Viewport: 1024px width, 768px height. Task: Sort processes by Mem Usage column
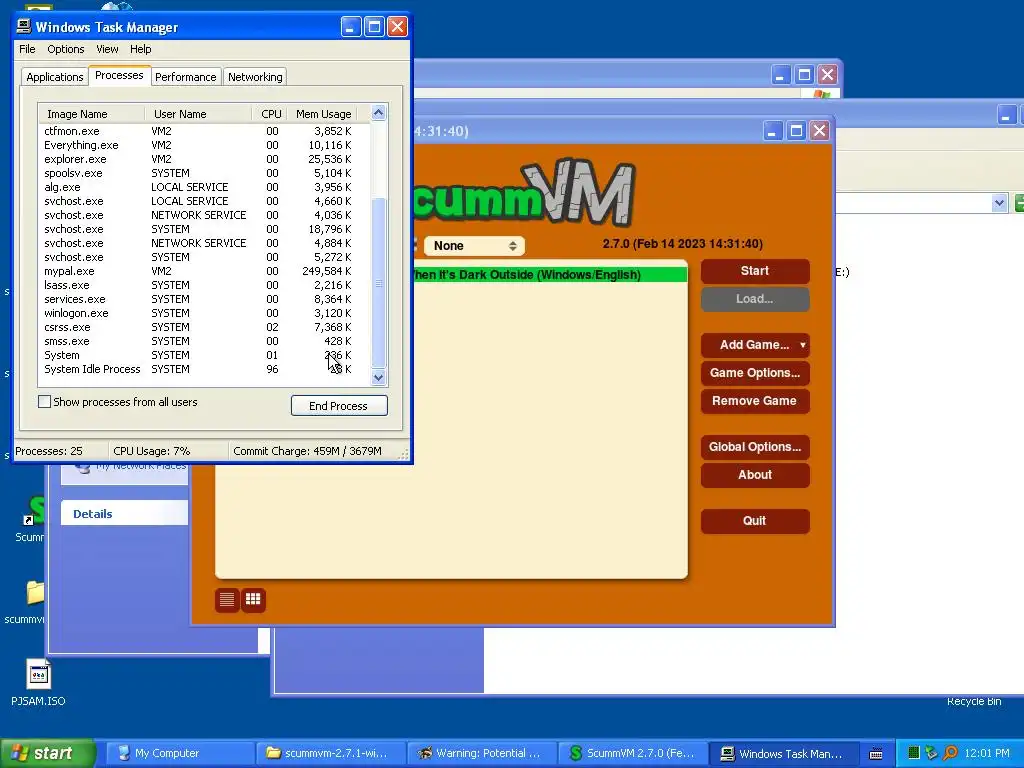pos(323,114)
